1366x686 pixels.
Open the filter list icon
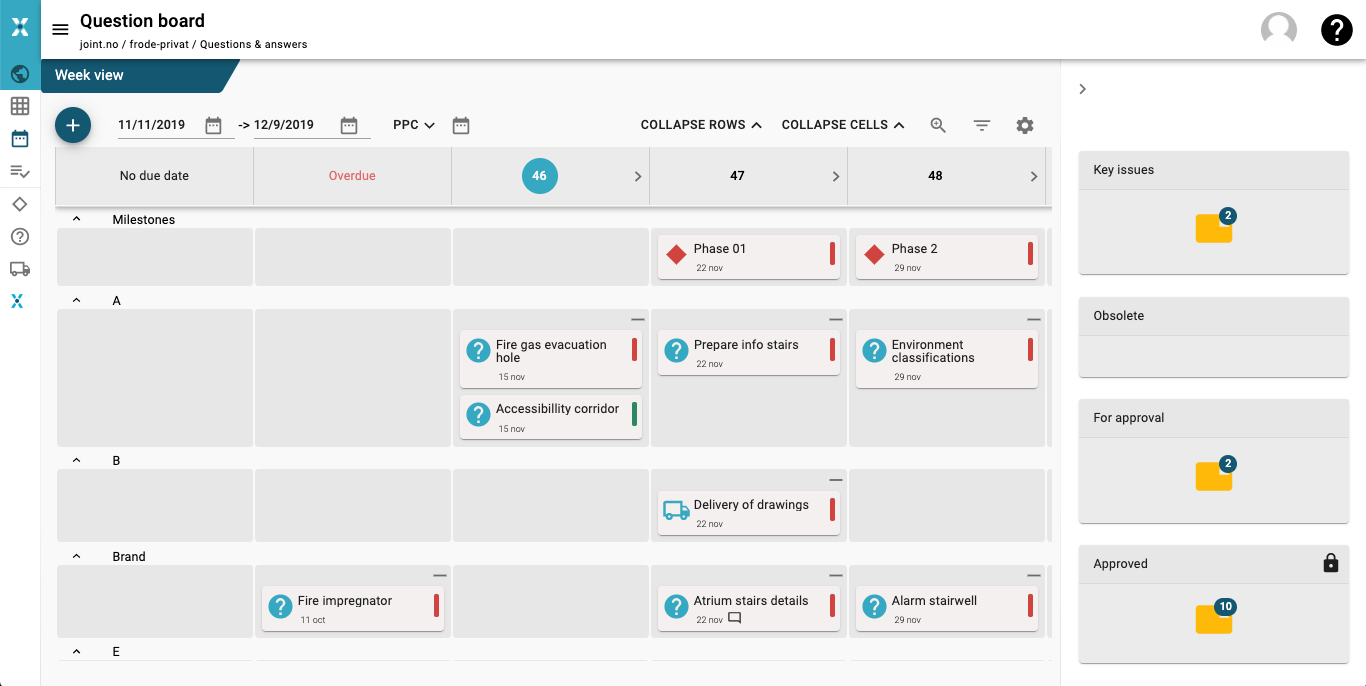982,125
